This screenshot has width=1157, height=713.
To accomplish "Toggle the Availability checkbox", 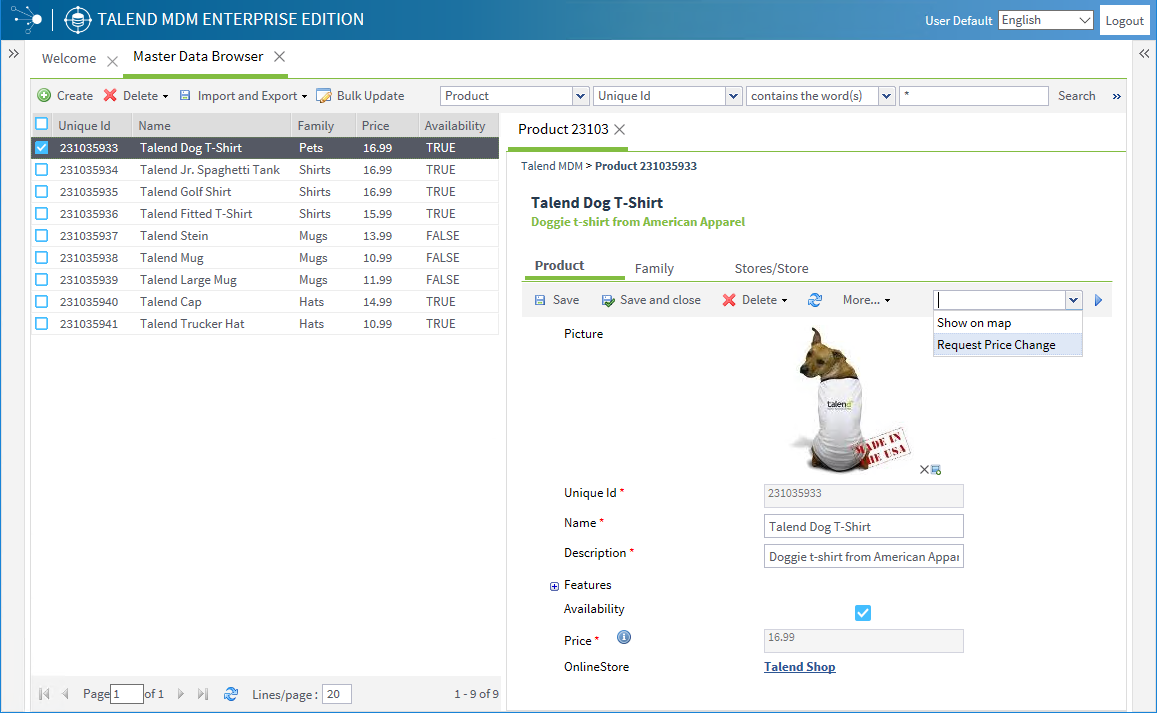I will click(x=863, y=613).
